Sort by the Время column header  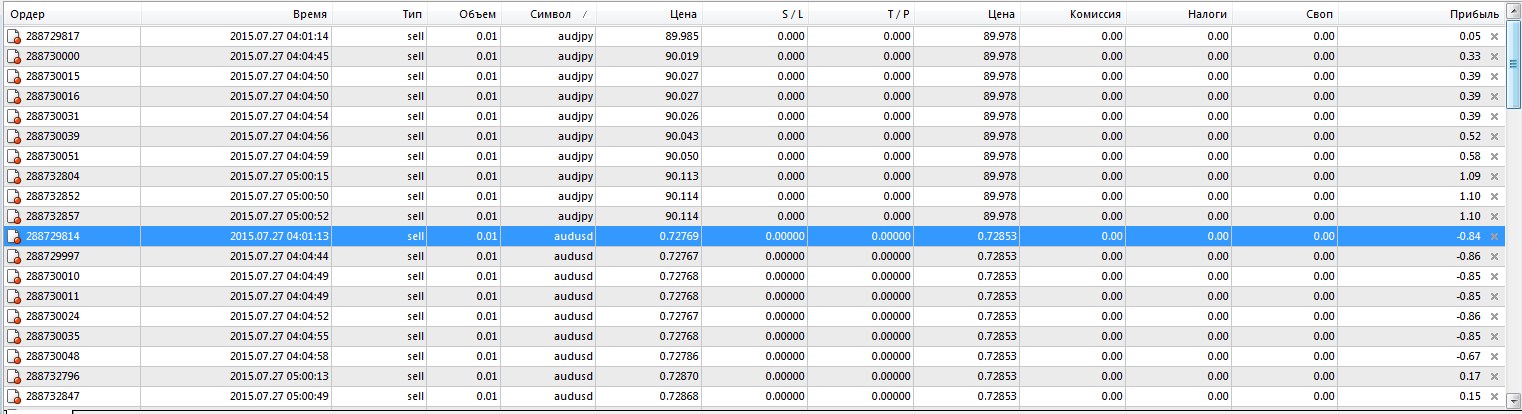point(237,15)
